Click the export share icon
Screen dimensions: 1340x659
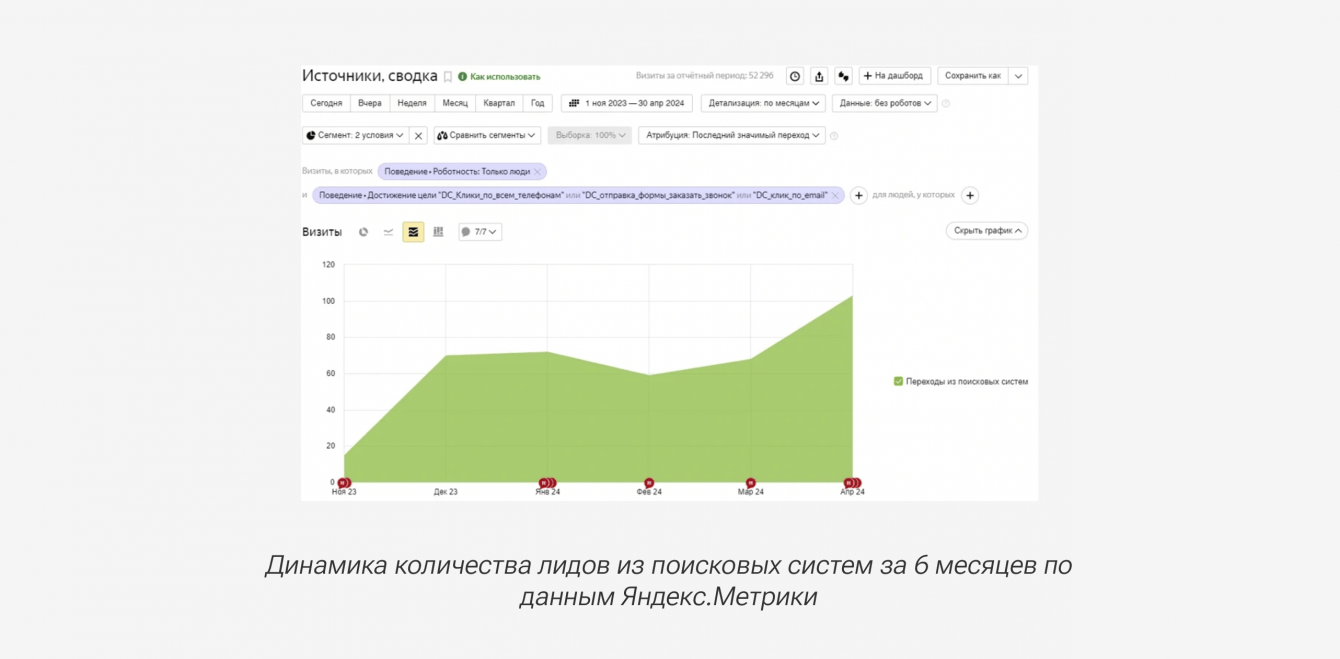tap(819, 76)
